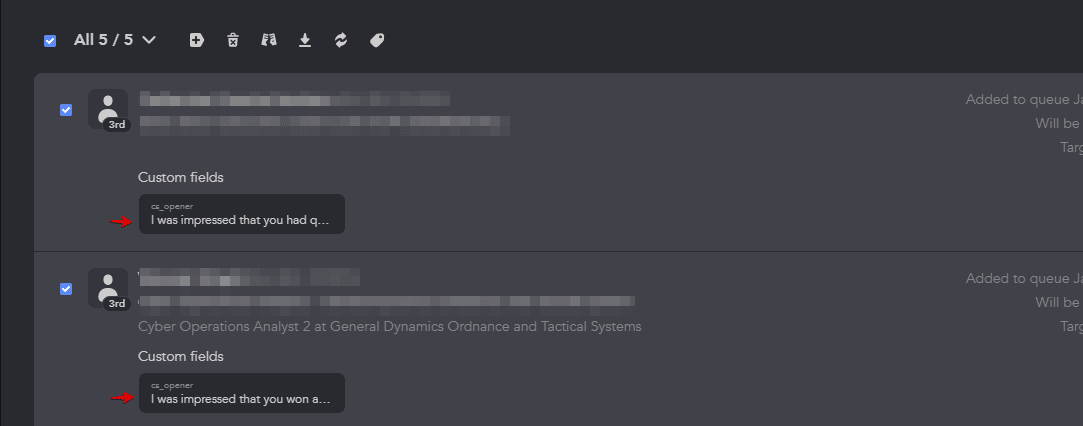Click the tag label icon
Viewport: 1083px width, 426px height.
(377, 40)
